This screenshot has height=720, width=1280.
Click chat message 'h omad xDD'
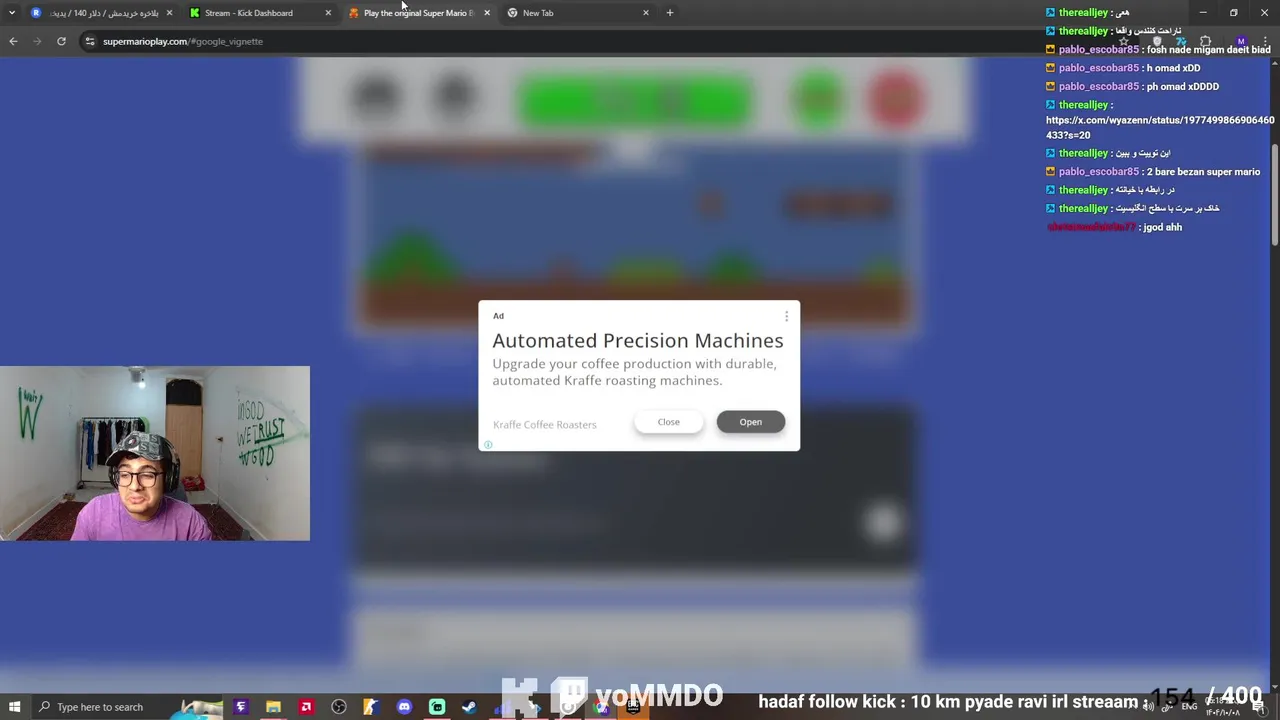click(x=1173, y=68)
